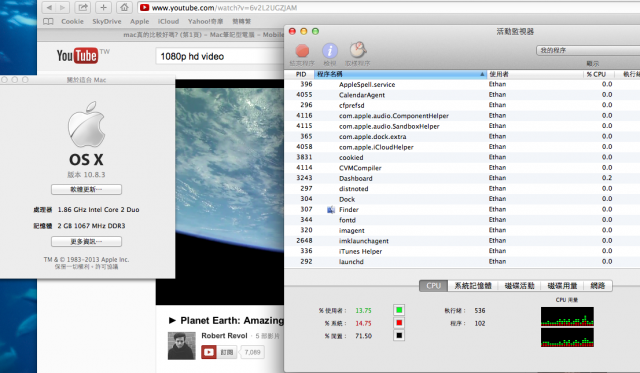Select the com.apple.audio.SandboxHelper row
The width and height of the screenshot is (640, 373).
(x=462, y=126)
